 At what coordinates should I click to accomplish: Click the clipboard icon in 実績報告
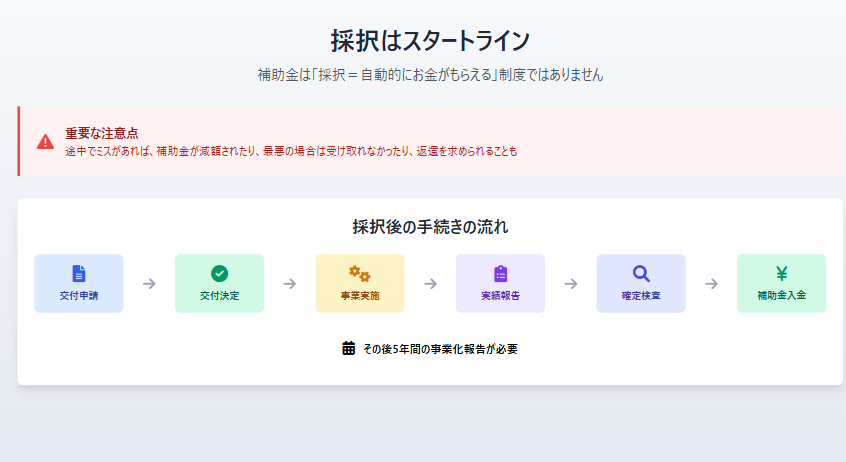500,273
